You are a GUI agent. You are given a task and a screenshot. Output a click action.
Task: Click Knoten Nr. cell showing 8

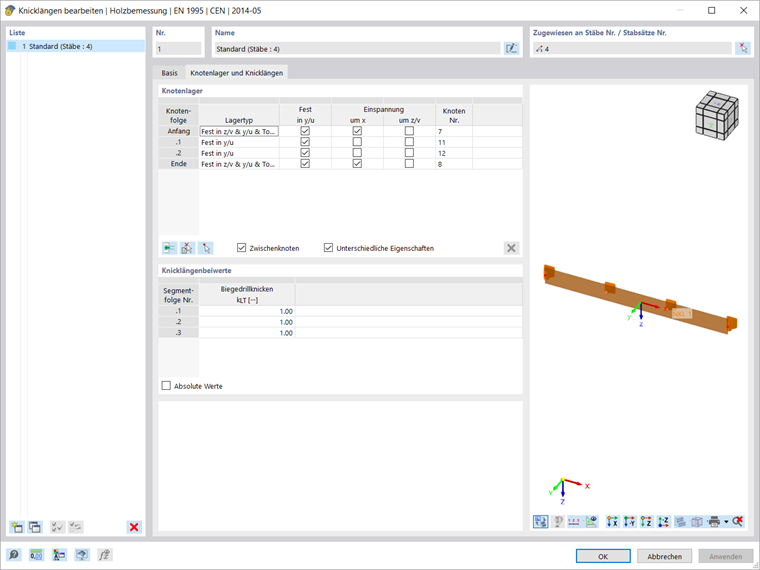coord(454,164)
